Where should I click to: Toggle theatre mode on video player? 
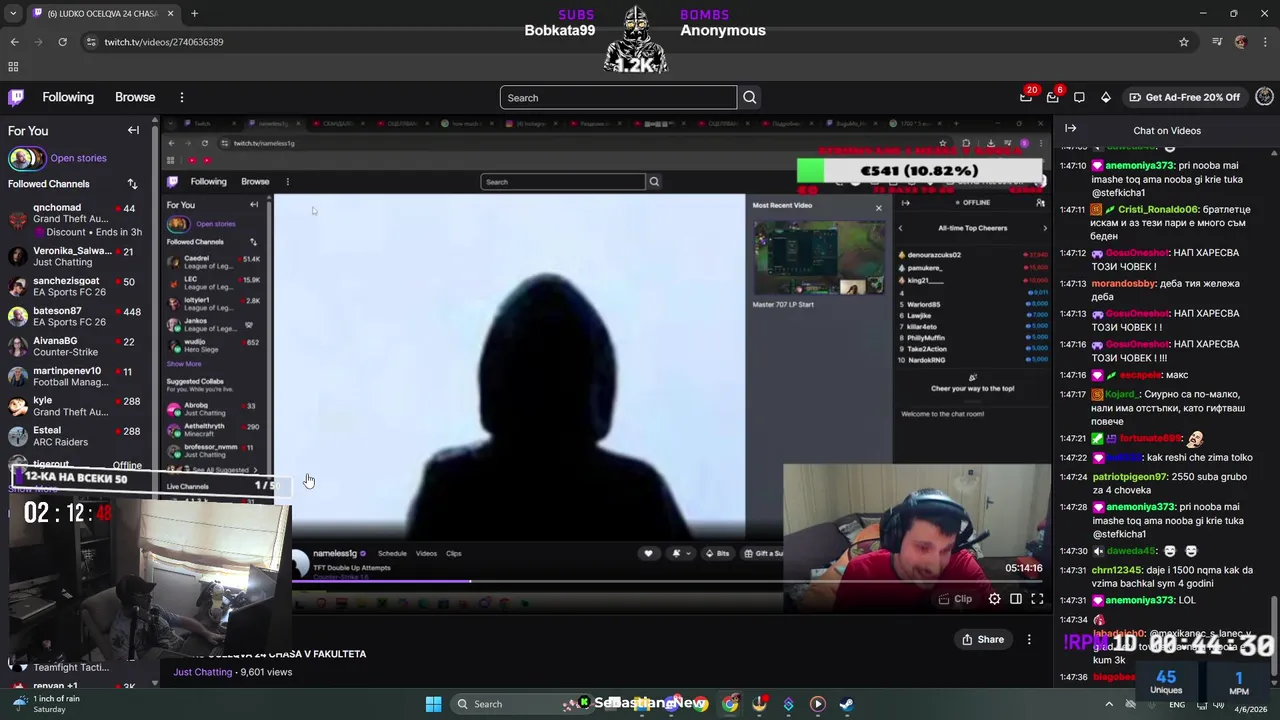[1016, 599]
